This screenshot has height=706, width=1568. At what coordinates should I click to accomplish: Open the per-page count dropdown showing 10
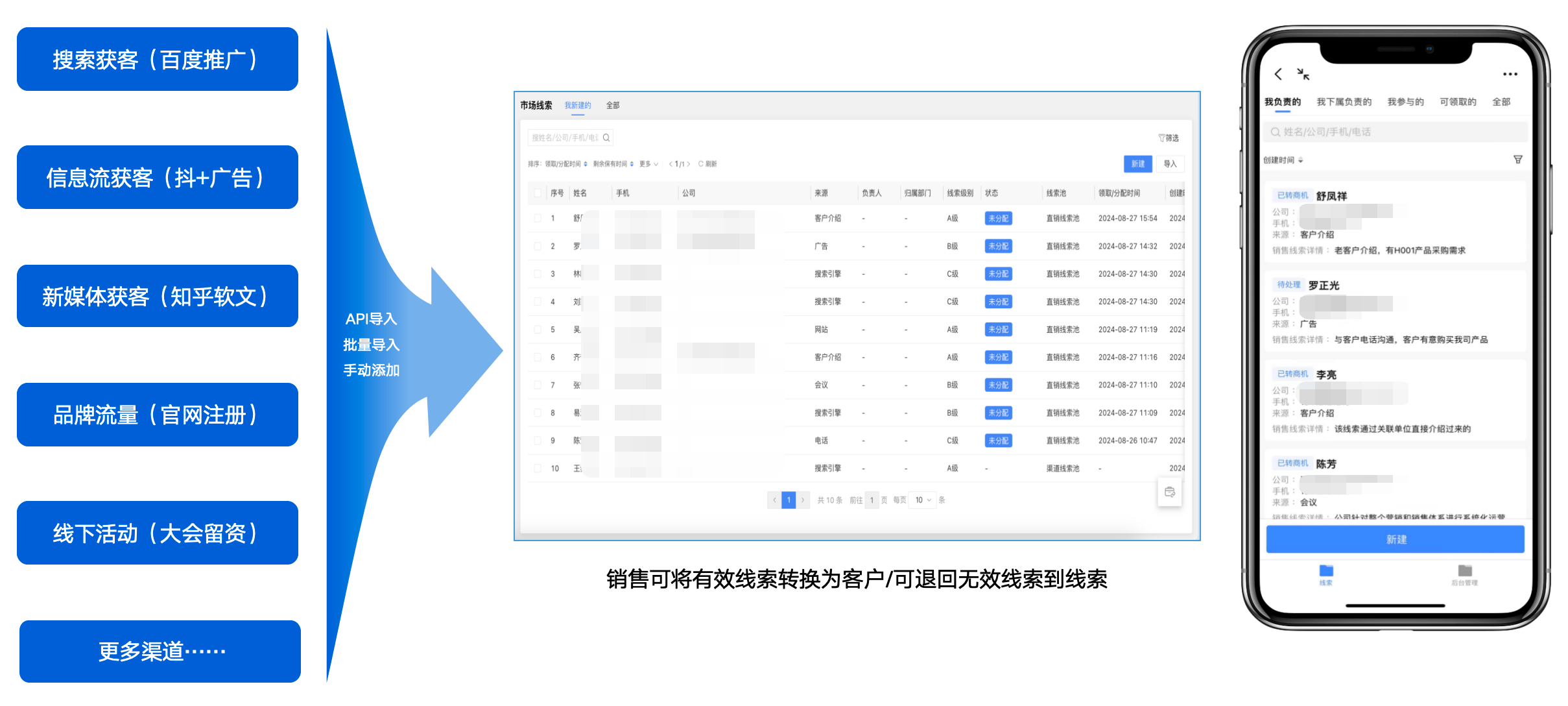pyautogui.click(x=923, y=500)
